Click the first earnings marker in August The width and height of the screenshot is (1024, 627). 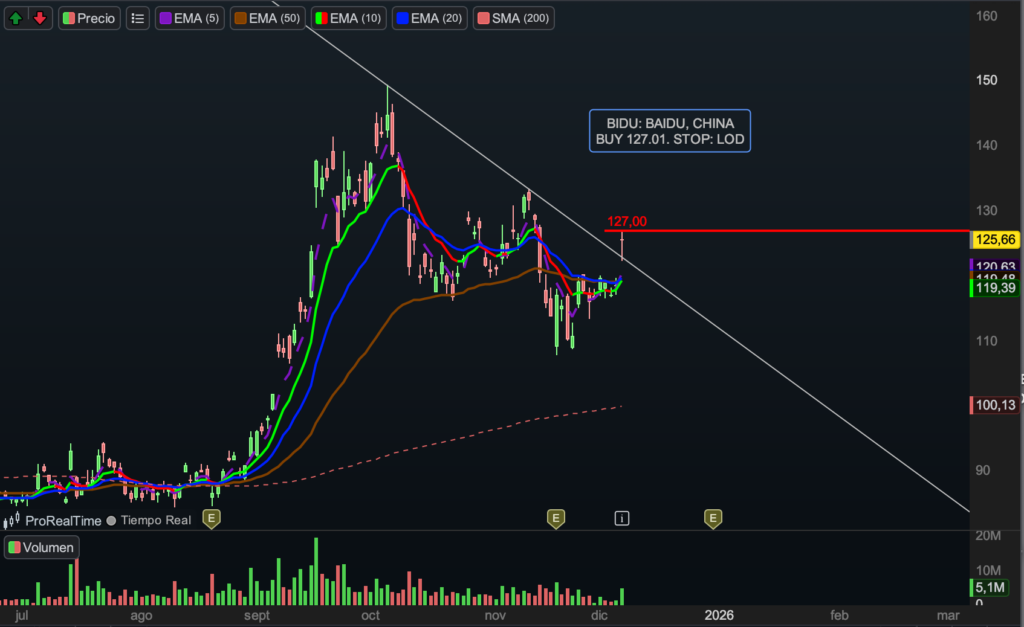click(211, 518)
